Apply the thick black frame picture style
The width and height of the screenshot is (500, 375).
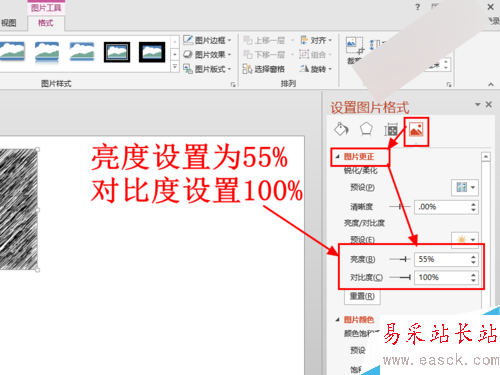click(x=152, y=52)
